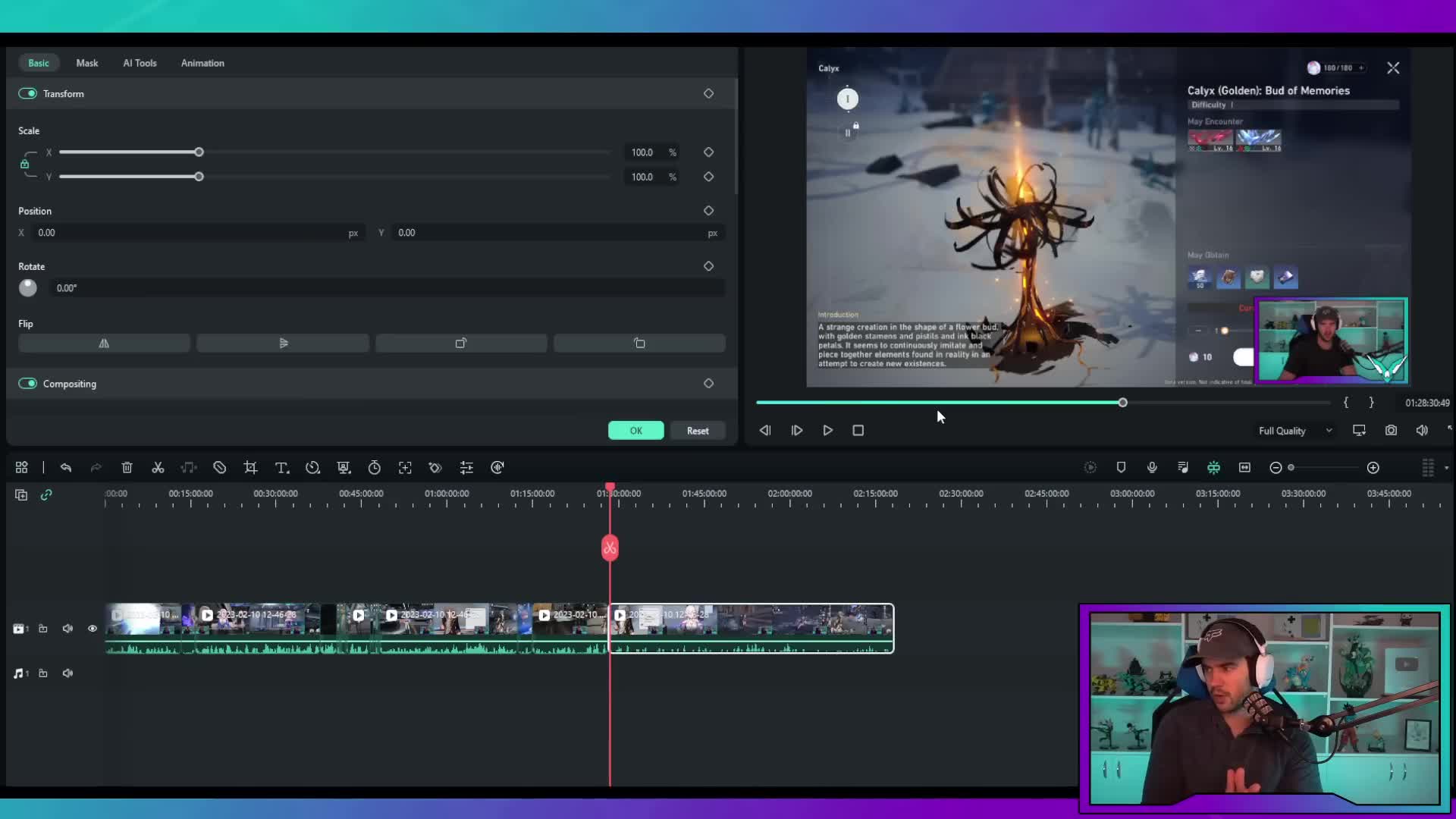Click the motion tracking target icon
The height and width of the screenshot is (819, 1456).
[405, 468]
